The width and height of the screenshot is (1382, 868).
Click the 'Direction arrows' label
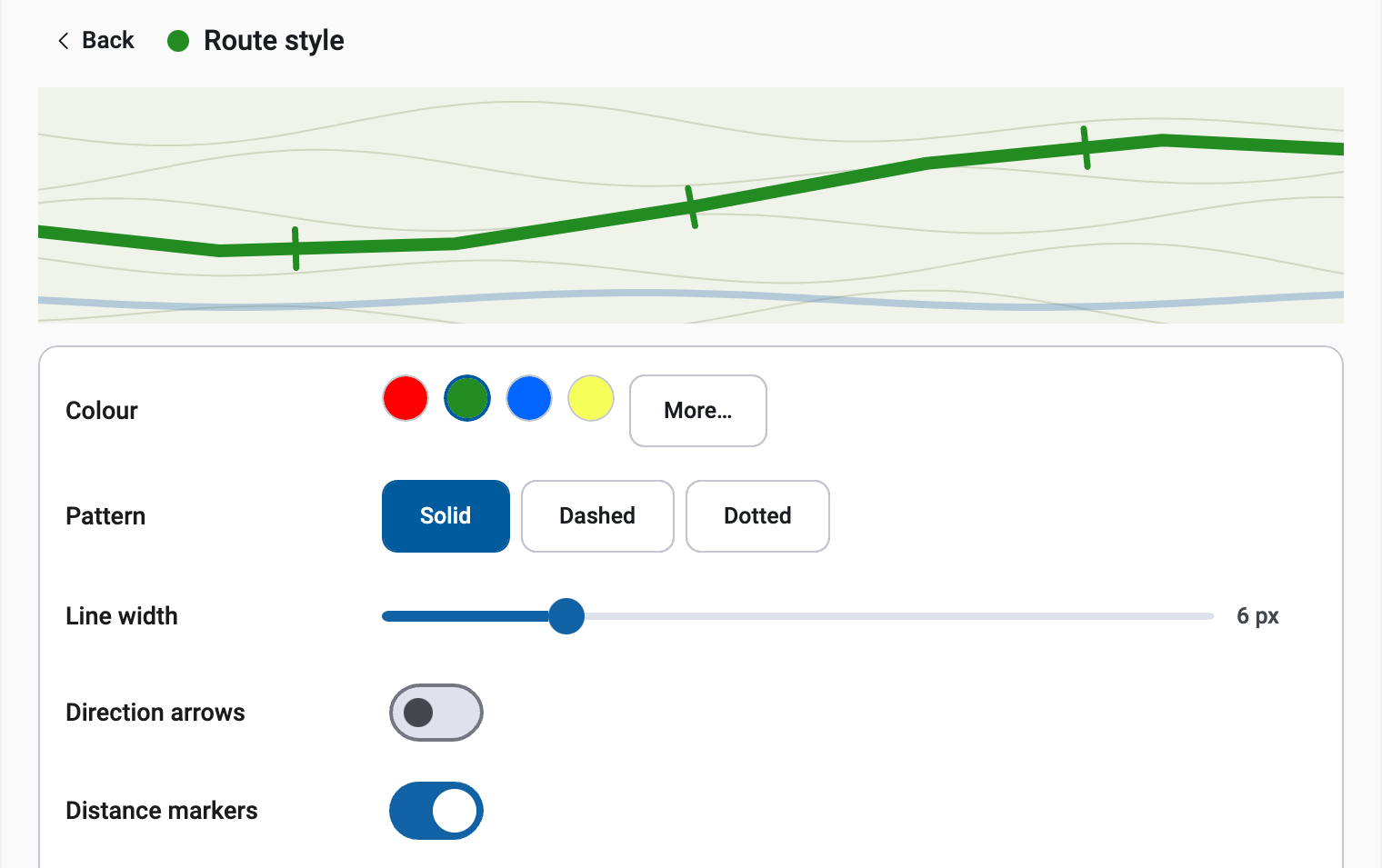155,713
